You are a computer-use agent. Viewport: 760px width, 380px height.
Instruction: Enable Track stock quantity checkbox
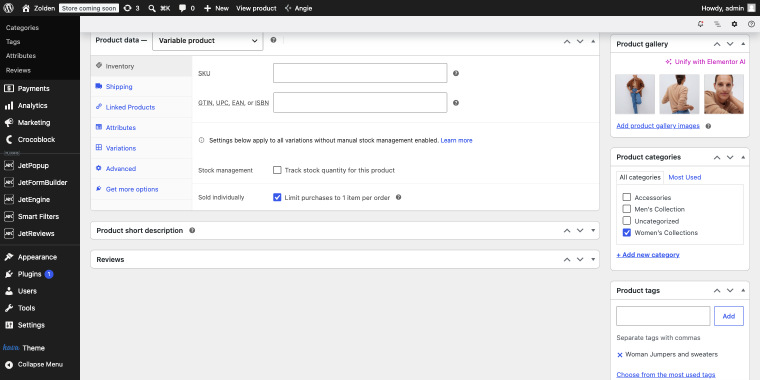277,170
